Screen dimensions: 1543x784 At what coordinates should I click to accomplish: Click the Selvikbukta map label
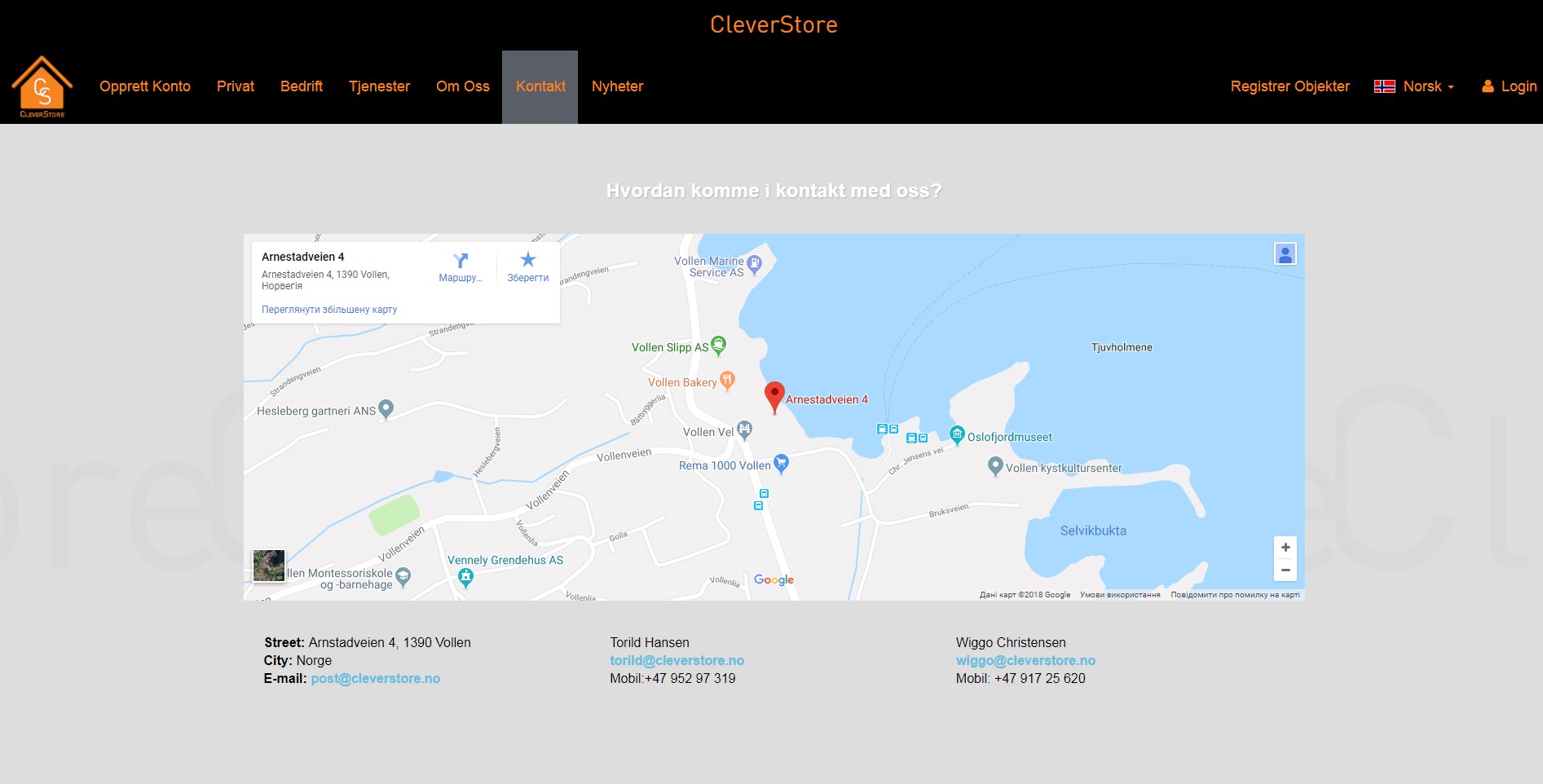click(1093, 531)
